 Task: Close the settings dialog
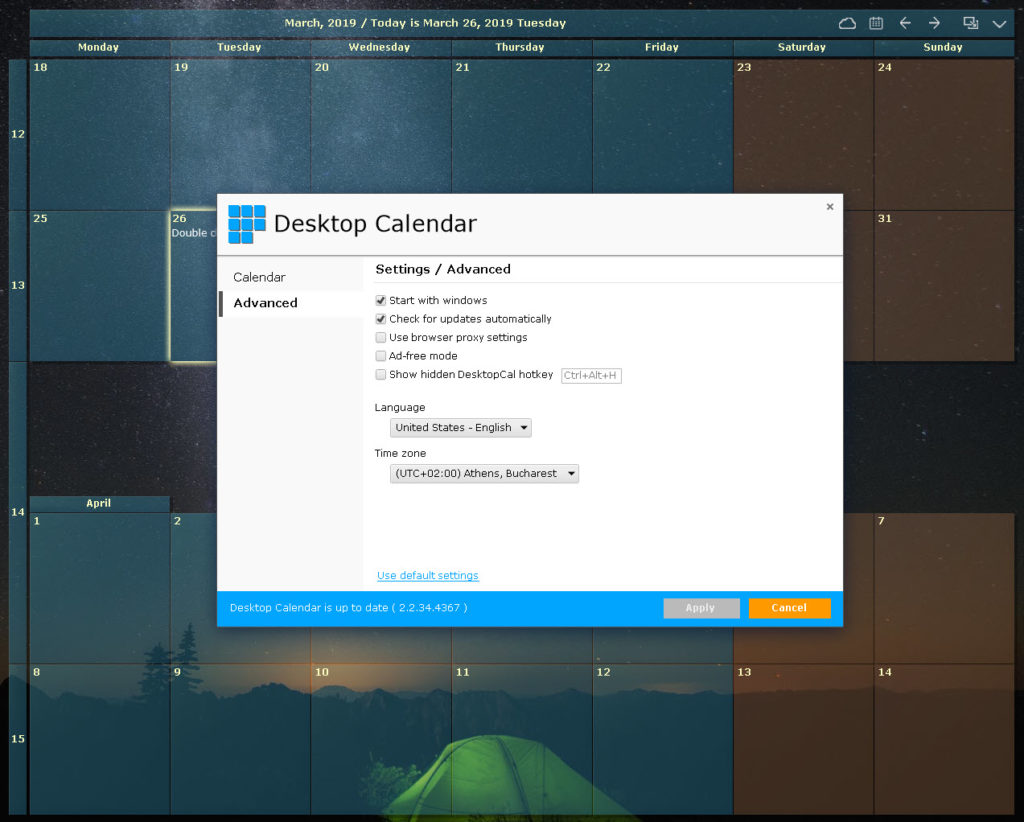click(x=830, y=207)
